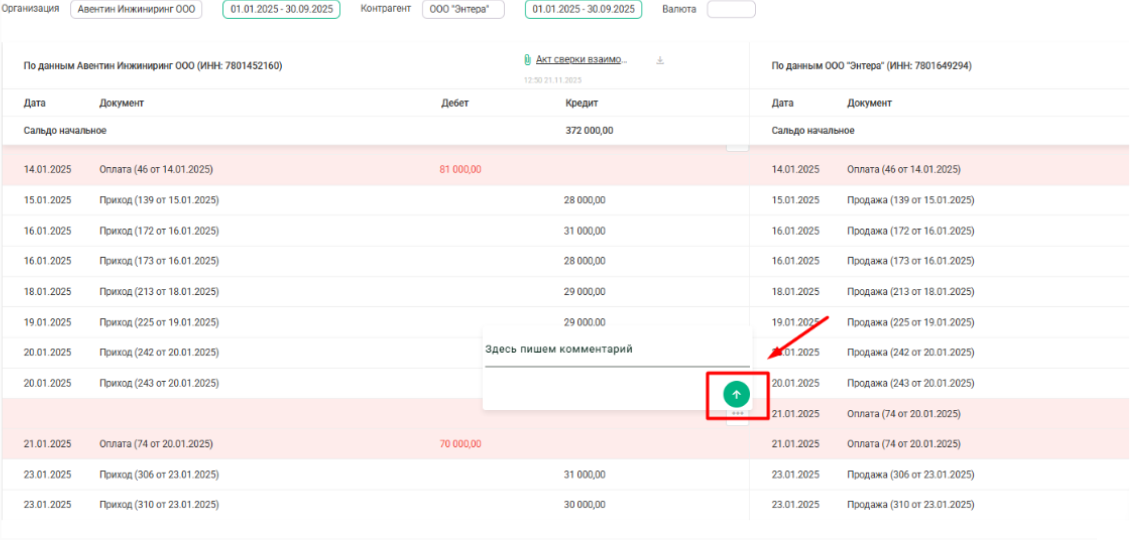1132x540 pixels.
Task: Select row 'Продажа (243 от 20.01.2025)'
Action: [910, 383]
